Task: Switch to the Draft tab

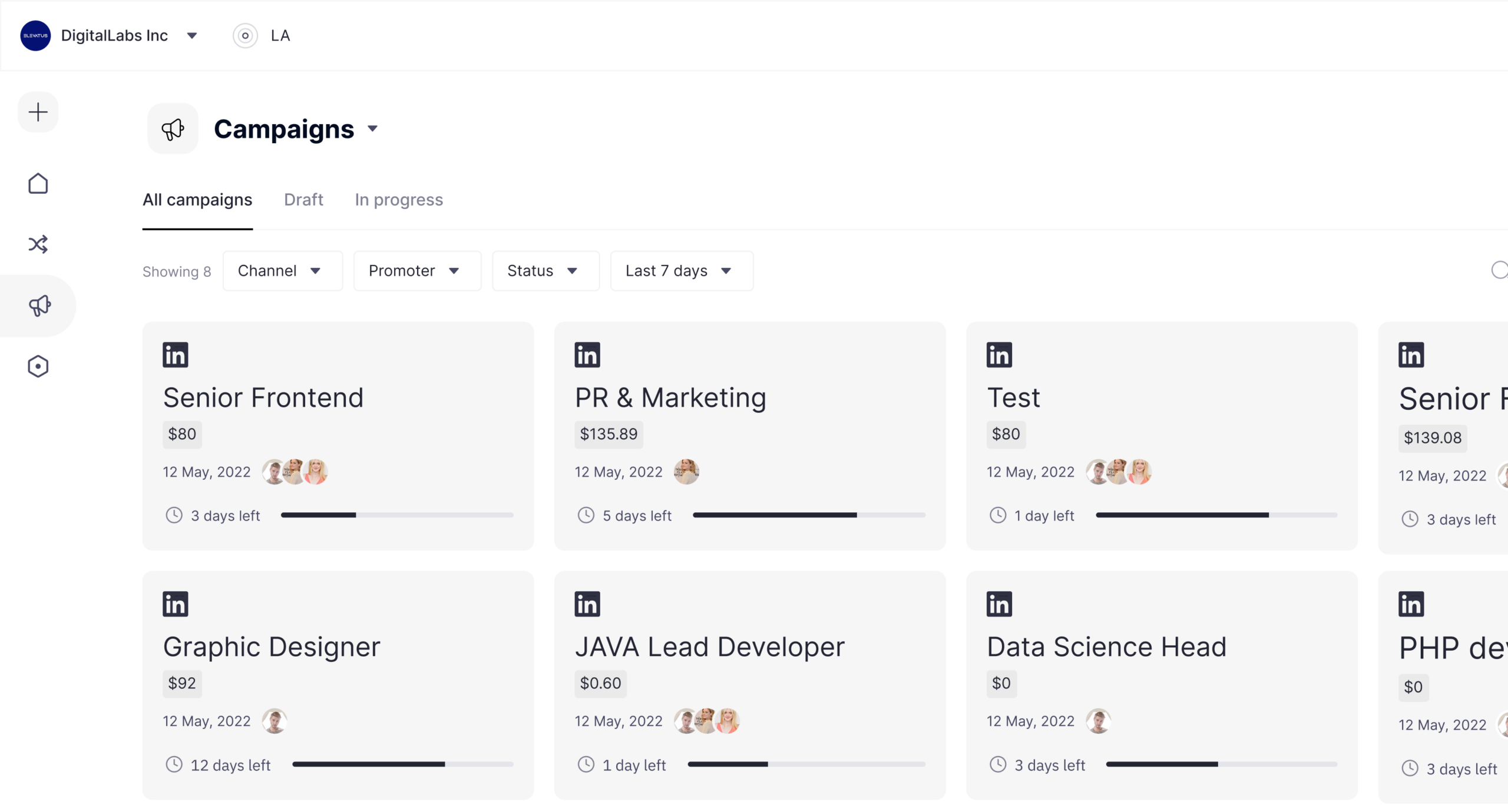Action: (x=304, y=200)
